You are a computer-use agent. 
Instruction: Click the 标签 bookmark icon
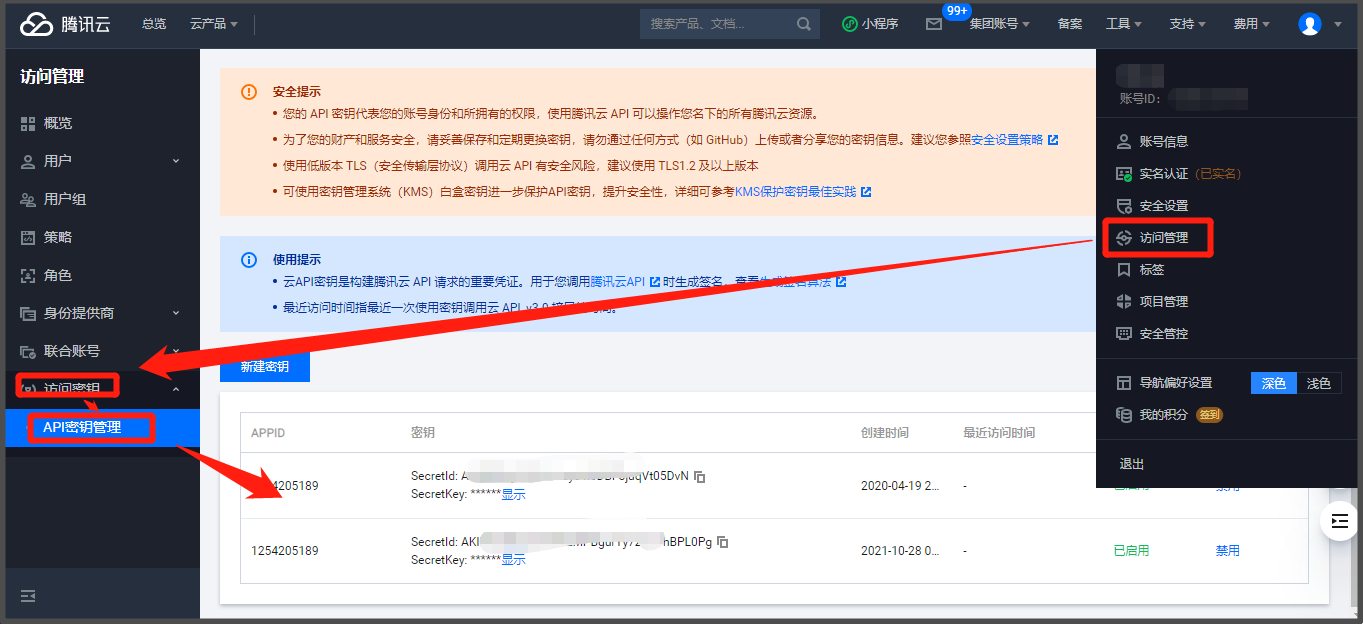[1124, 269]
